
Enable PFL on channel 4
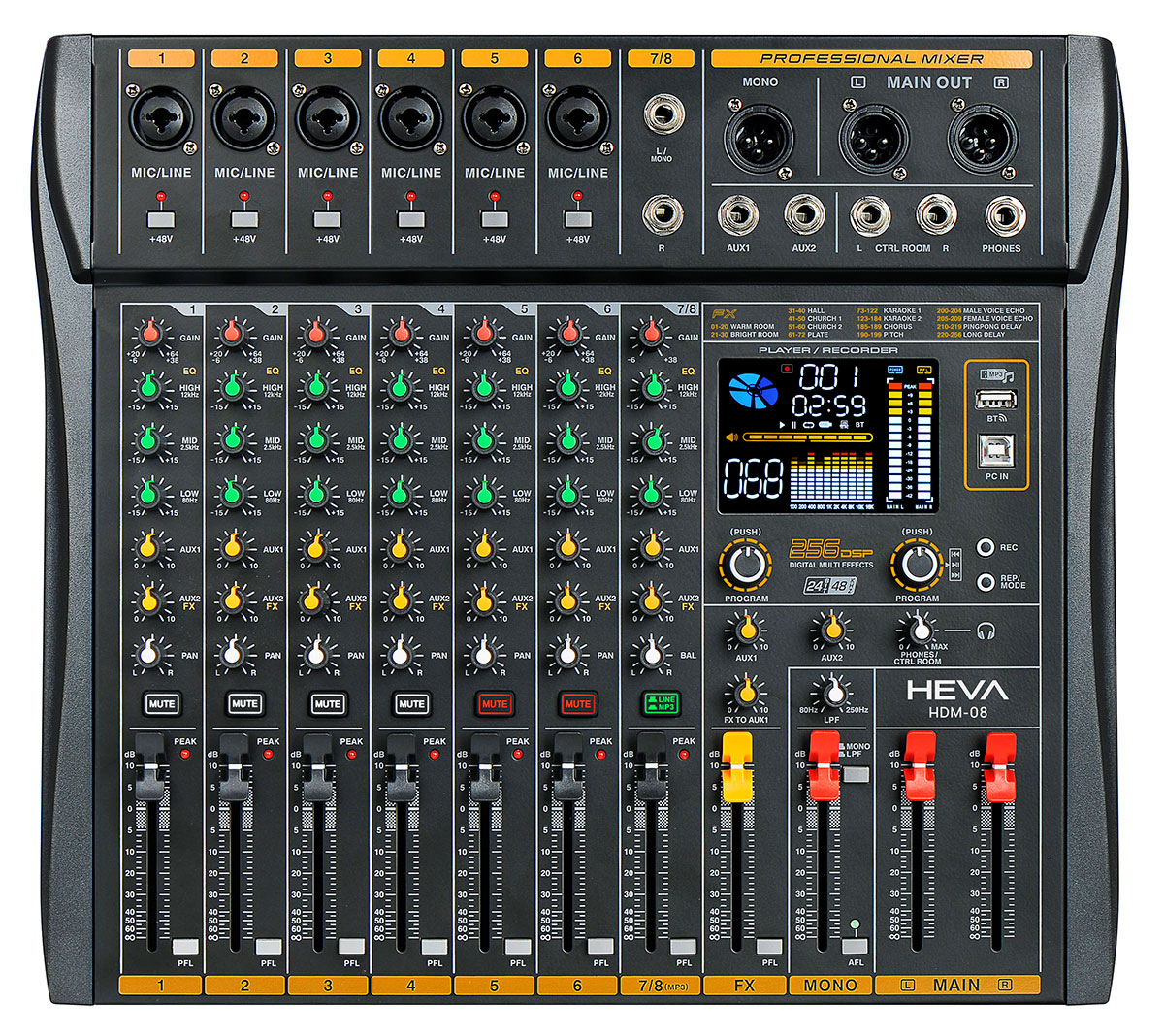(x=435, y=947)
